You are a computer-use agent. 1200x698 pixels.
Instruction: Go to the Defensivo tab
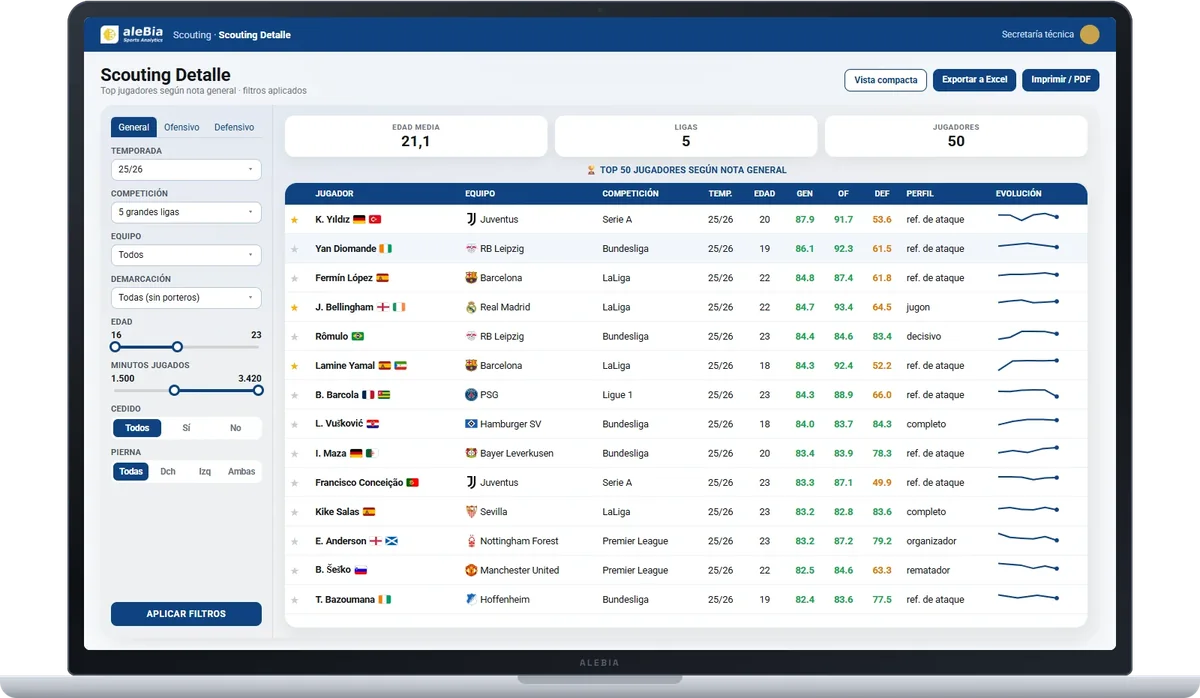[x=234, y=127]
